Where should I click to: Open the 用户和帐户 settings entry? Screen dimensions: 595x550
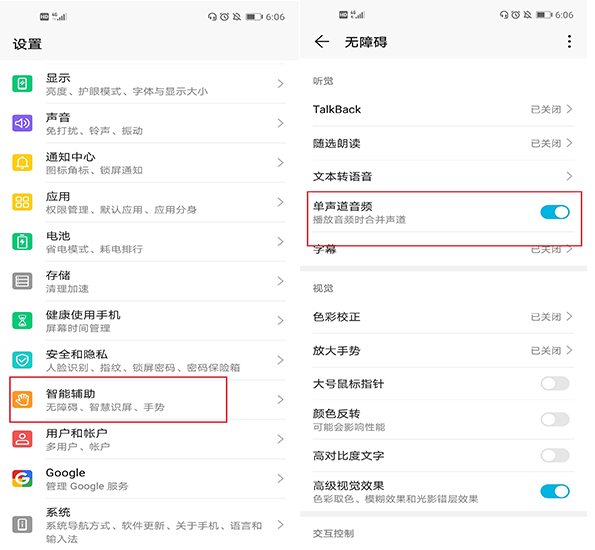(149, 439)
